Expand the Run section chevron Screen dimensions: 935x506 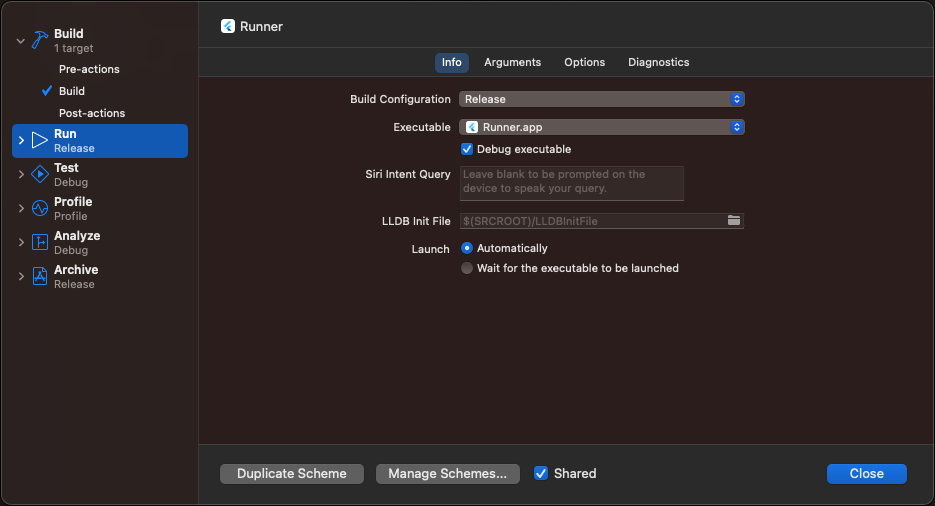click(x=21, y=140)
